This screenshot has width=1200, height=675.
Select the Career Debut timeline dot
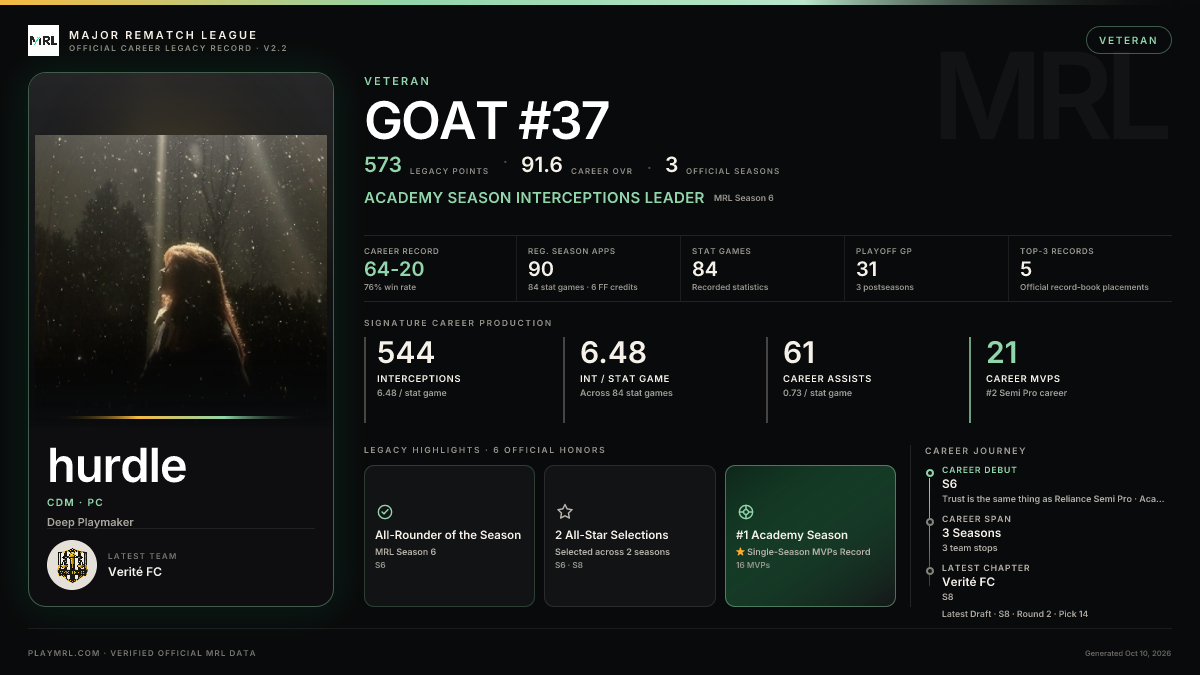[x=930, y=473]
